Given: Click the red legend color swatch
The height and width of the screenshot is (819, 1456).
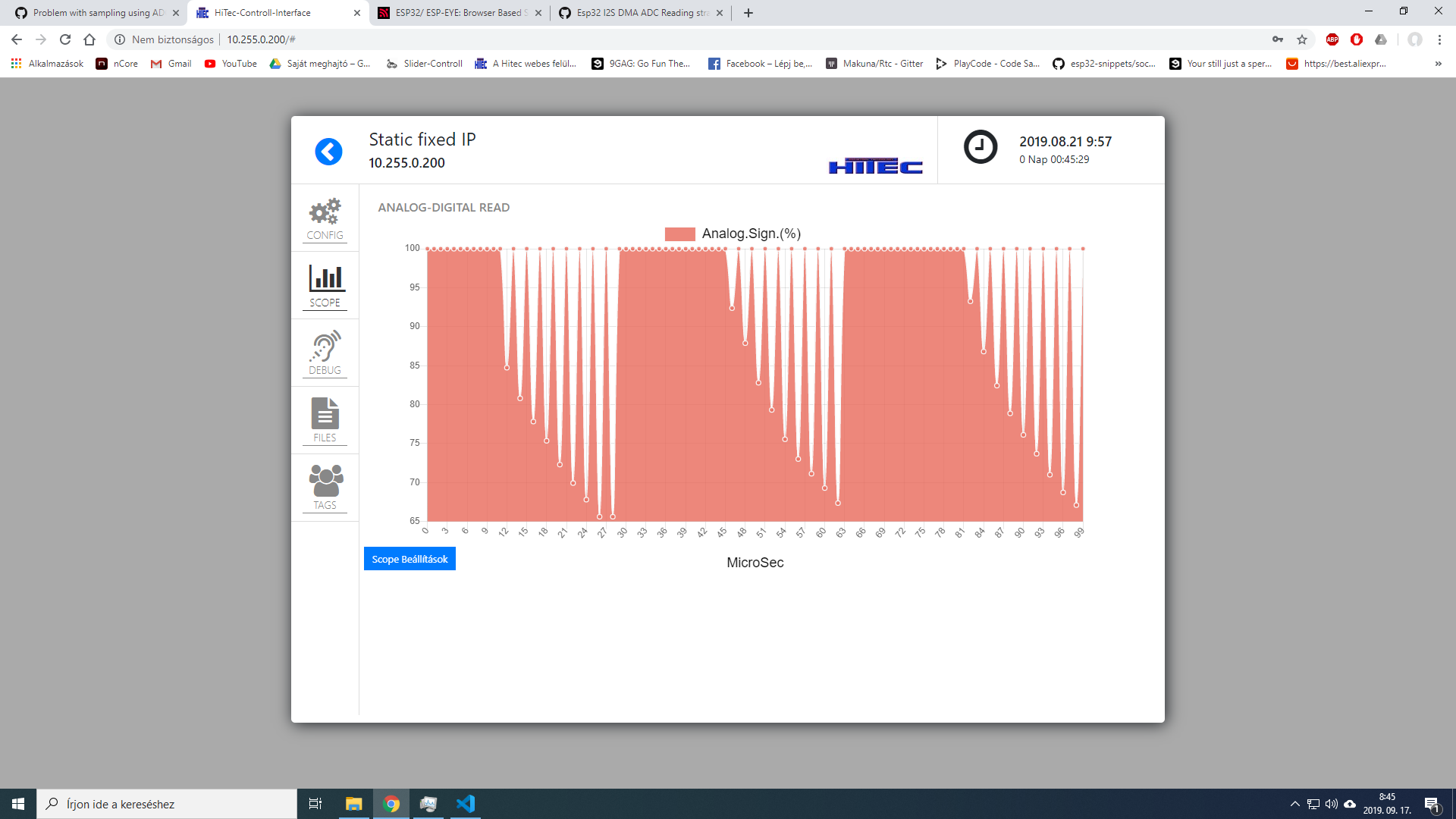Looking at the screenshot, I should (x=679, y=234).
